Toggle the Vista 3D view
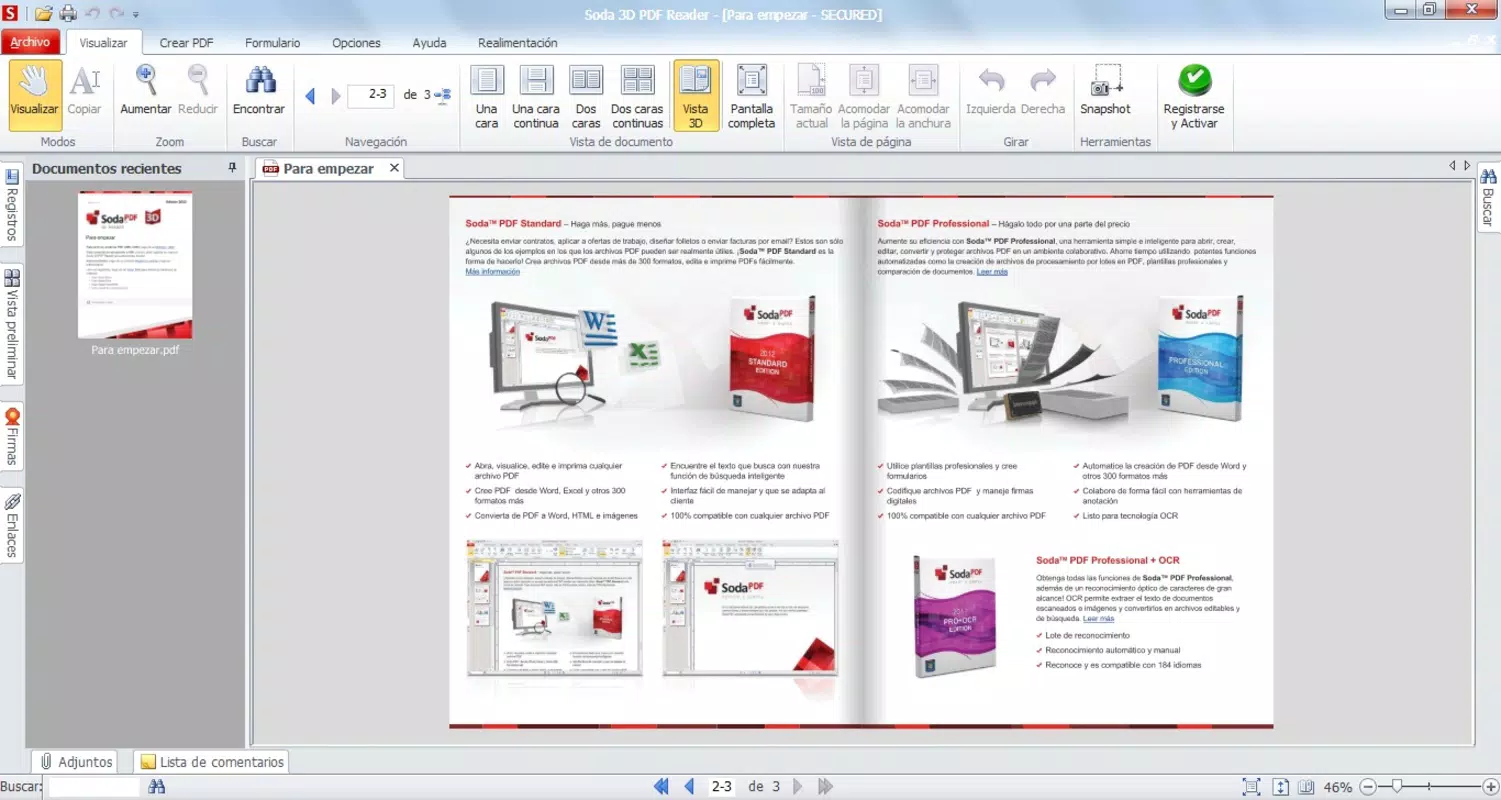Viewport: 1501px width, 800px height. point(695,95)
